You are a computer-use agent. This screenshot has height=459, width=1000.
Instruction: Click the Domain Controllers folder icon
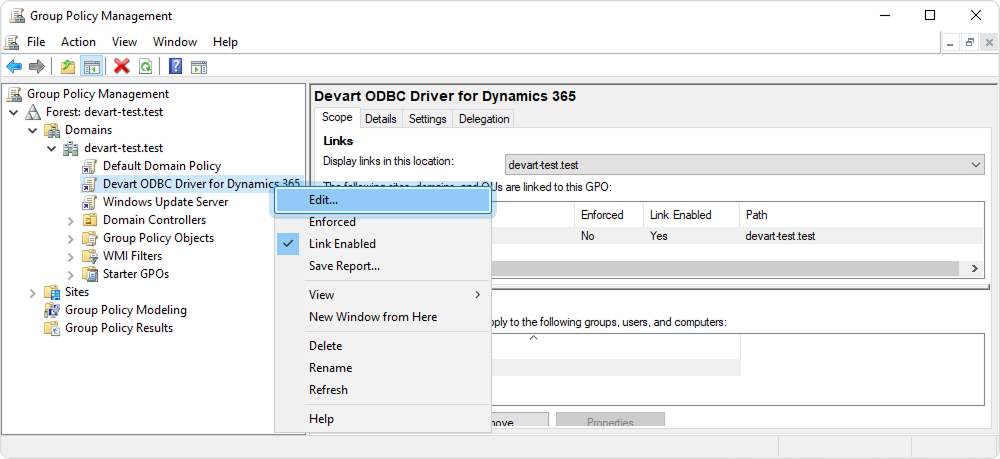89,221
